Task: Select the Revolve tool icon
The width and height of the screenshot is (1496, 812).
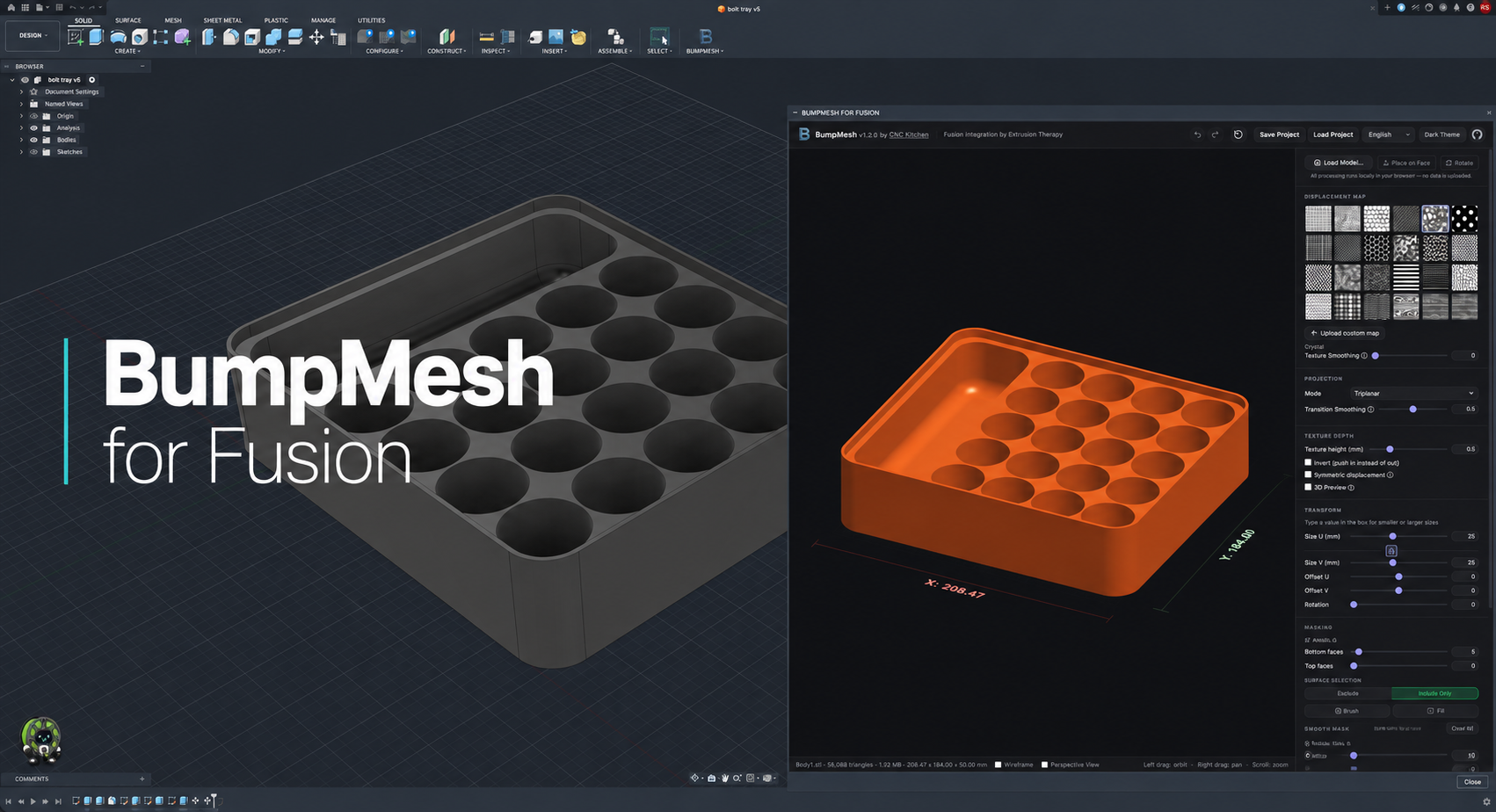Action: (118, 37)
